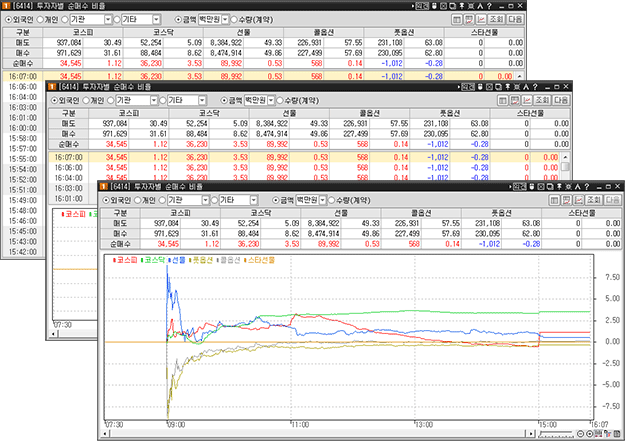
Task: Click 조회 button in front window
Action: (x=594, y=200)
